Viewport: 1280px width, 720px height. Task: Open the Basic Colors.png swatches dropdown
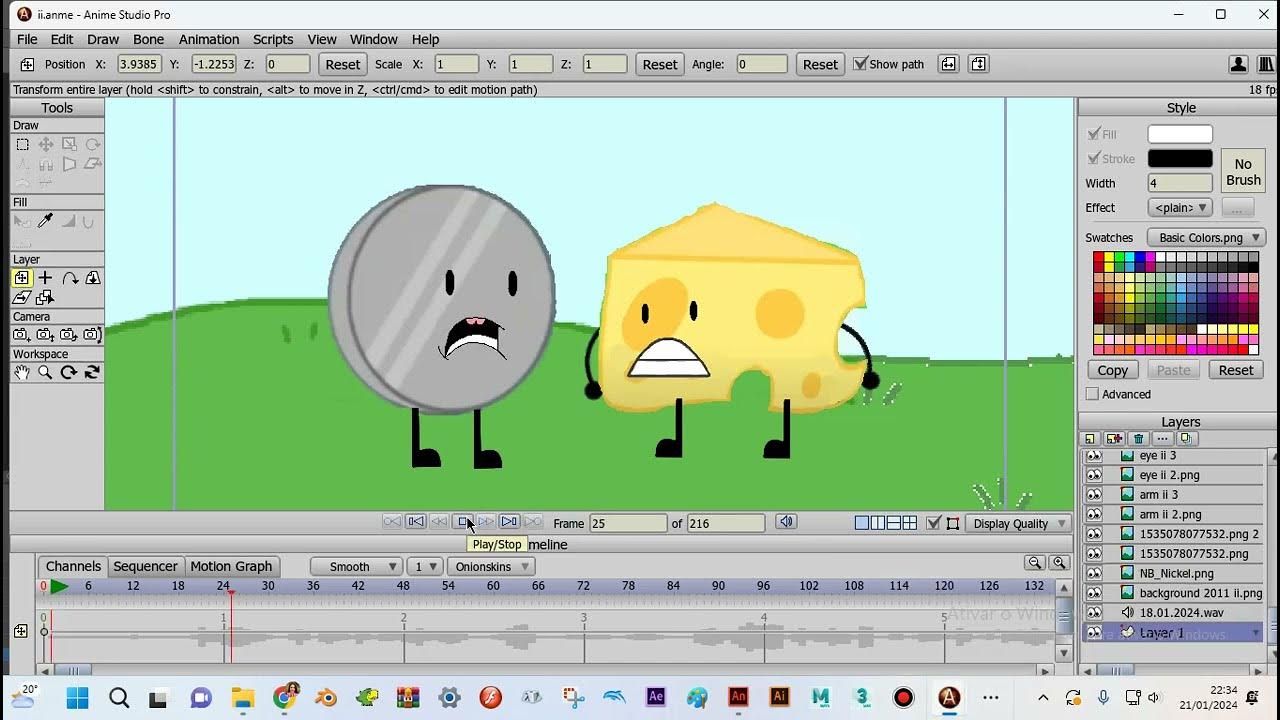click(x=1207, y=238)
